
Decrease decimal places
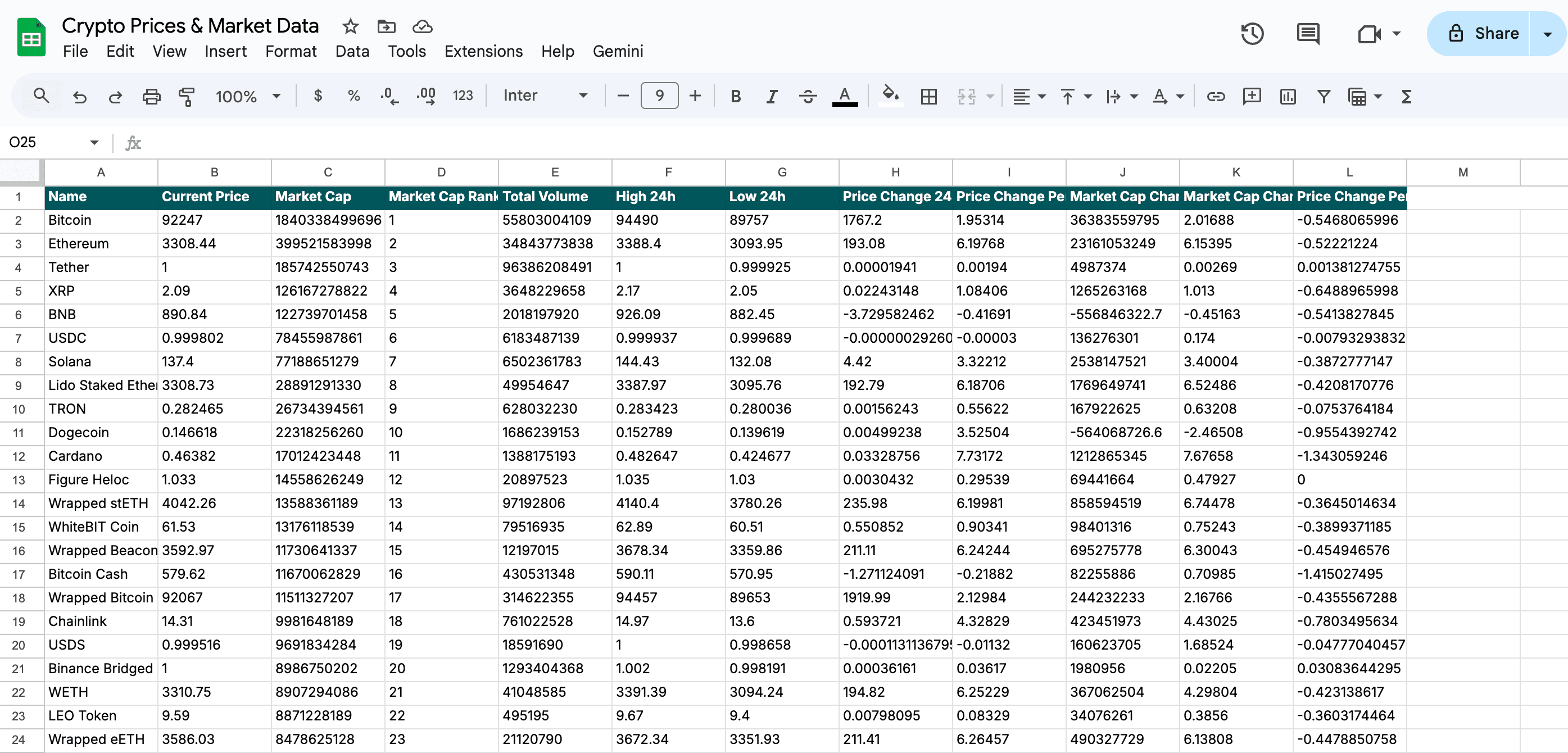coord(389,96)
